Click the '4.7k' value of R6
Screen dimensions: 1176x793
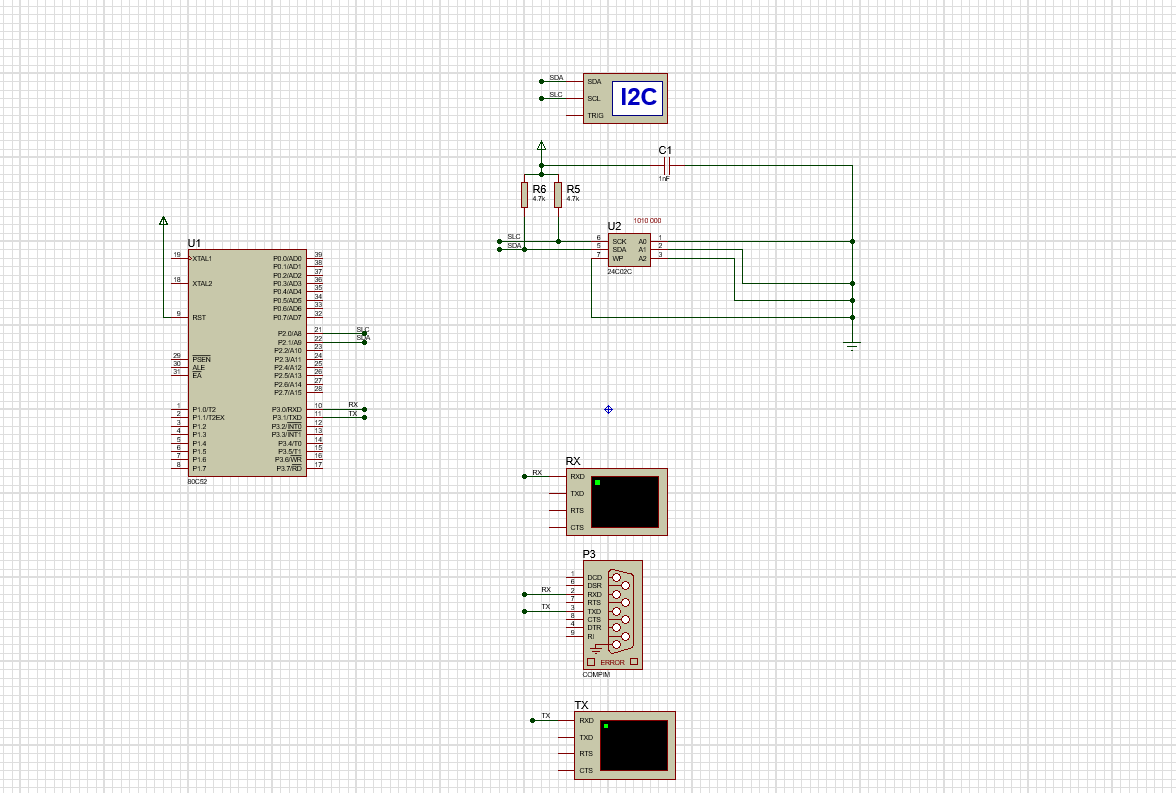538,199
